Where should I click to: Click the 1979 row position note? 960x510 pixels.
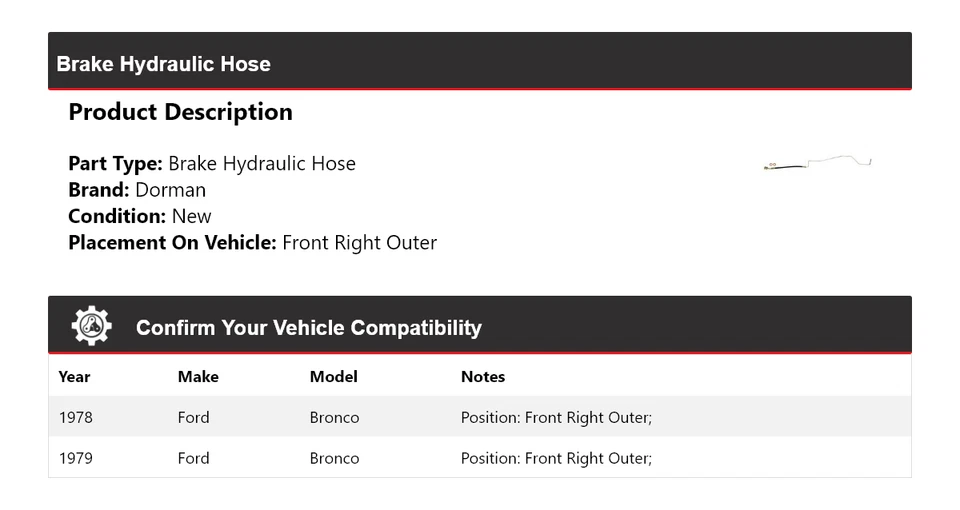pyautogui.click(x=556, y=458)
